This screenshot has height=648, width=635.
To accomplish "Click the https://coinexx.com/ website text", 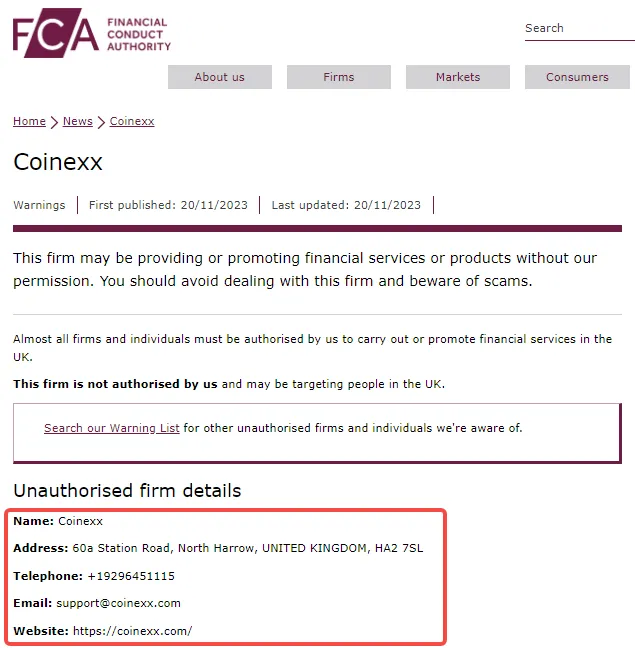I will [132, 631].
